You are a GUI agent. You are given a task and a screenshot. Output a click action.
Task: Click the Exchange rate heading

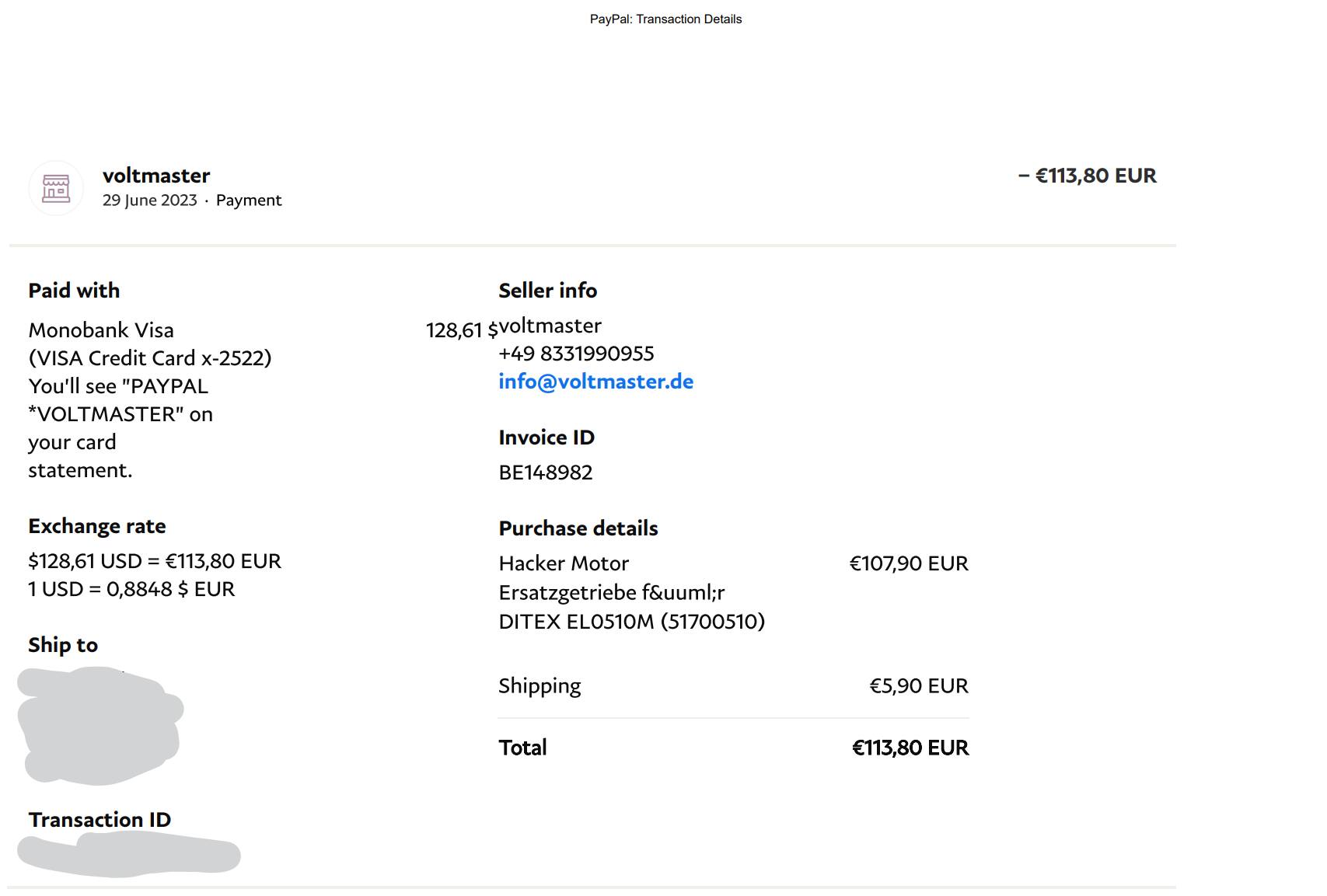tap(97, 526)
